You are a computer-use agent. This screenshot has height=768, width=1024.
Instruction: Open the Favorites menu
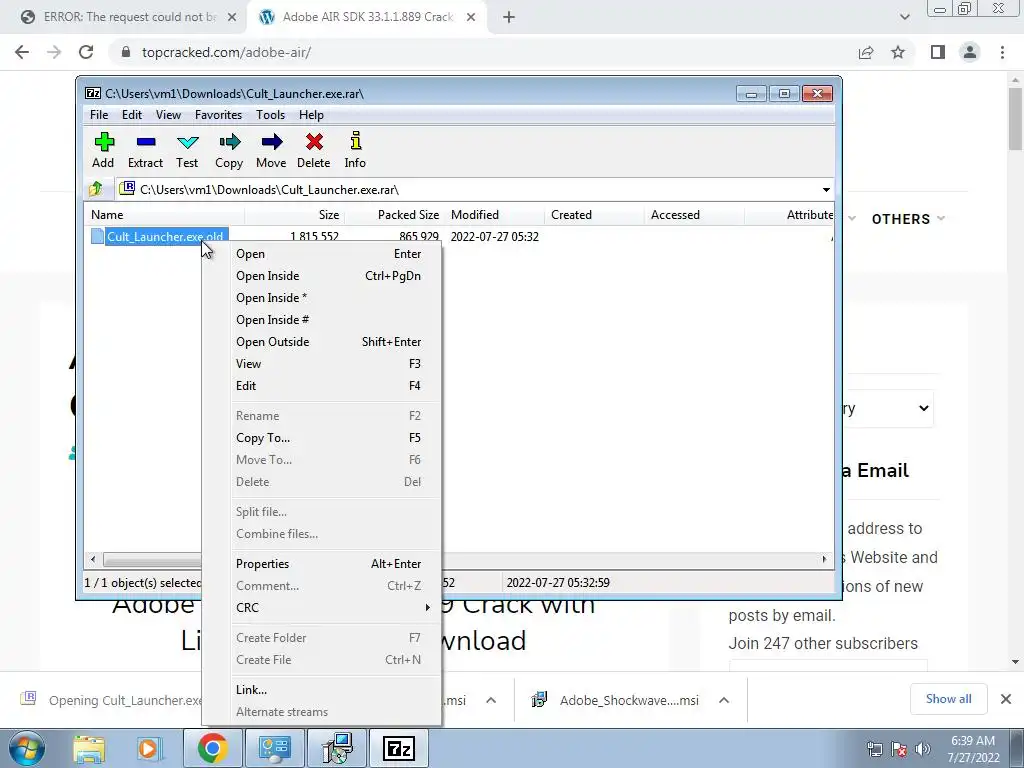(x=218, y=115)
